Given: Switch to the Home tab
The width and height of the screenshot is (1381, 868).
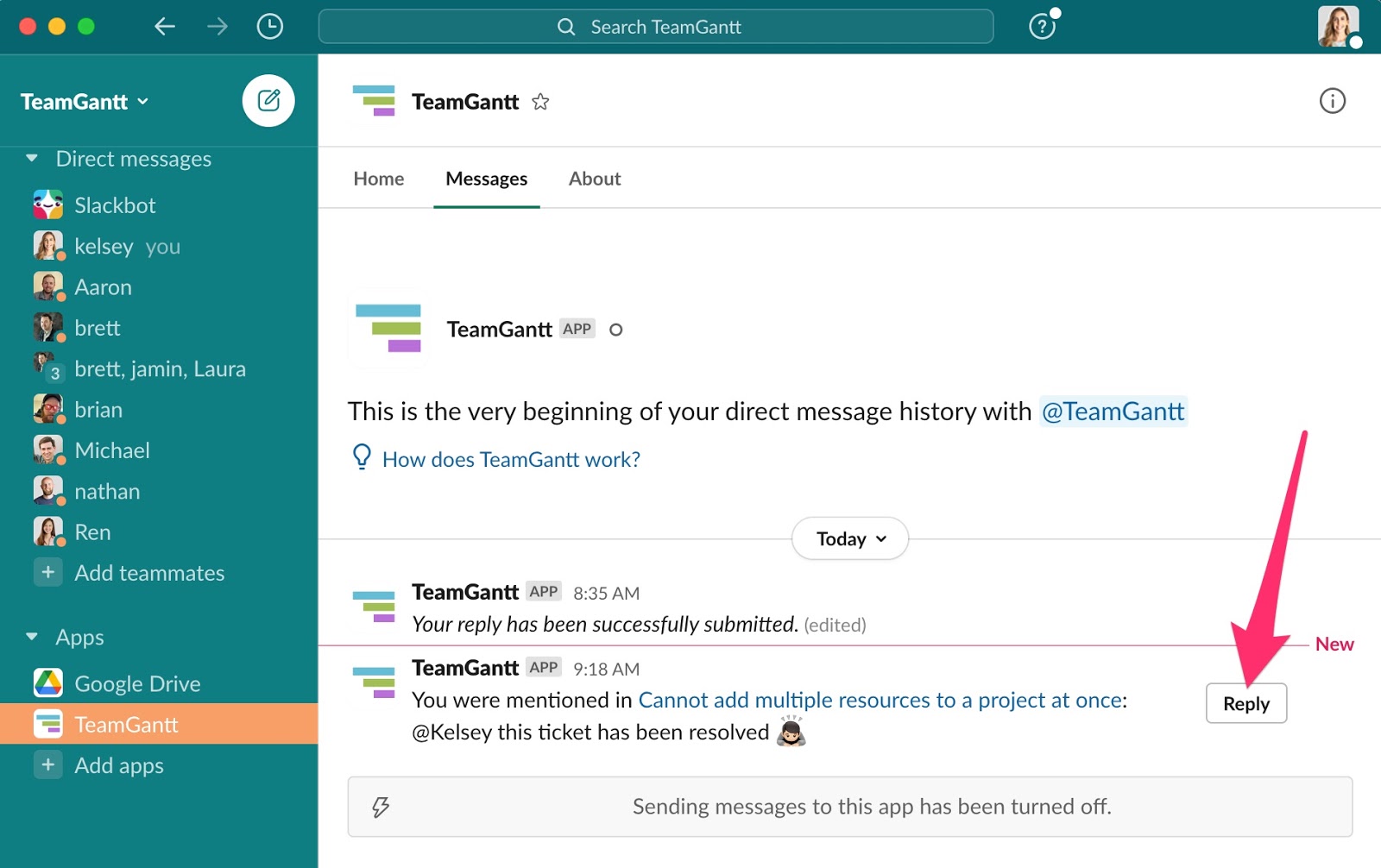Looking at the screenshot, I should click(x=378, y=179).
